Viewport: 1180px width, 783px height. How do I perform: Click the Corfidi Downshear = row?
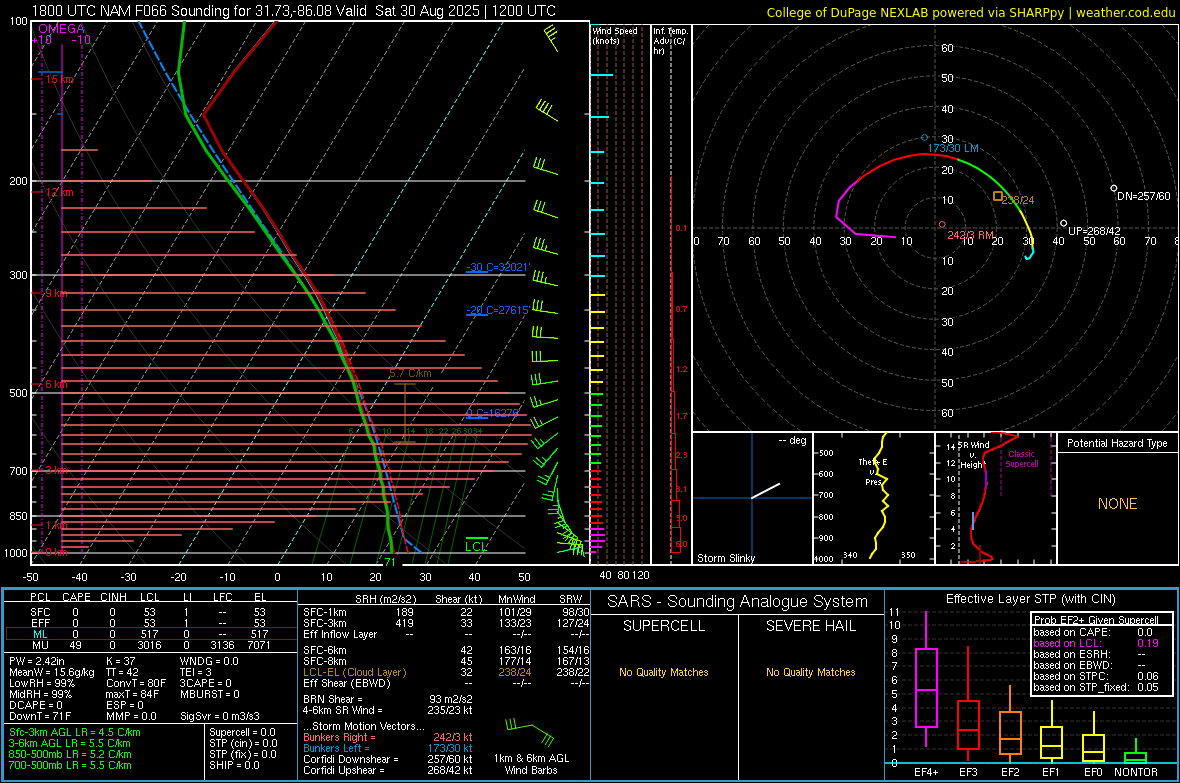pyautogui.click(x=388, y=759)
